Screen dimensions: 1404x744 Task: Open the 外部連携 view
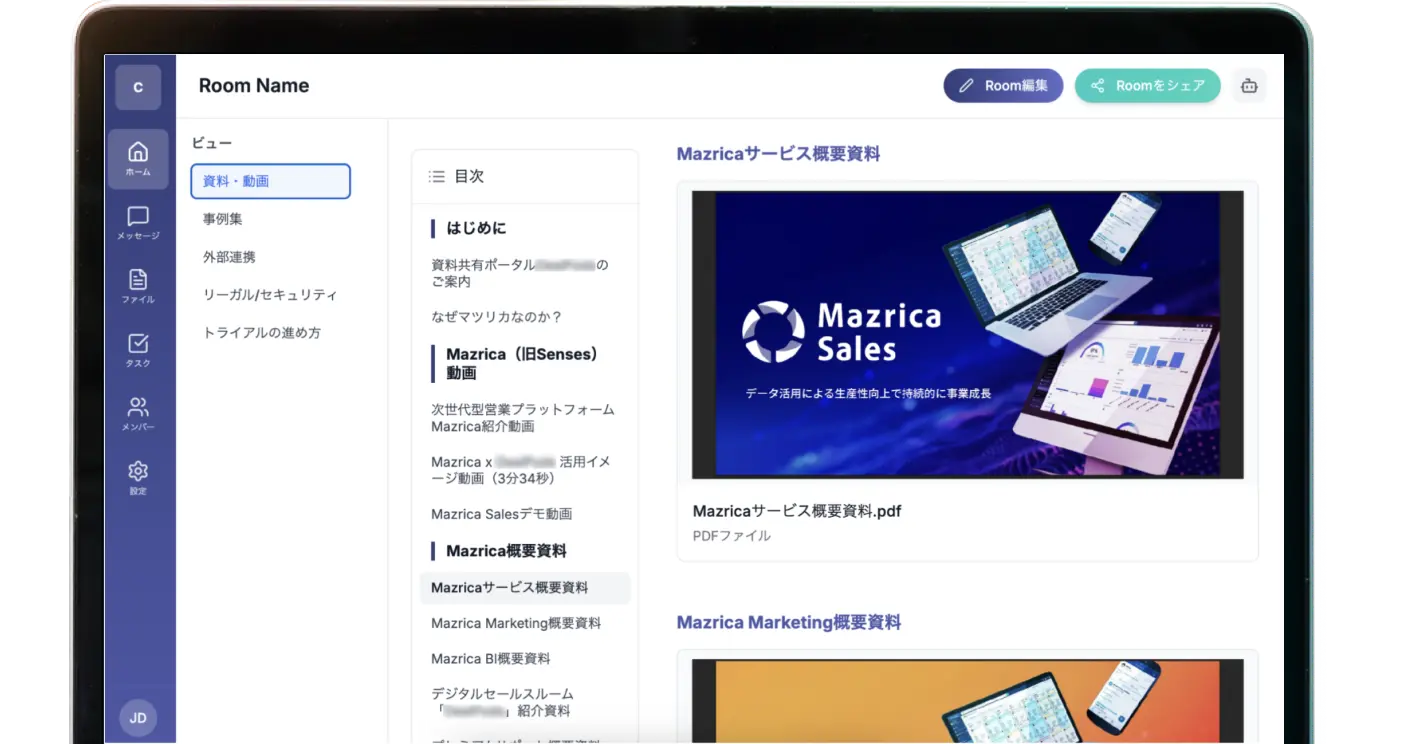tap(229, 257)
